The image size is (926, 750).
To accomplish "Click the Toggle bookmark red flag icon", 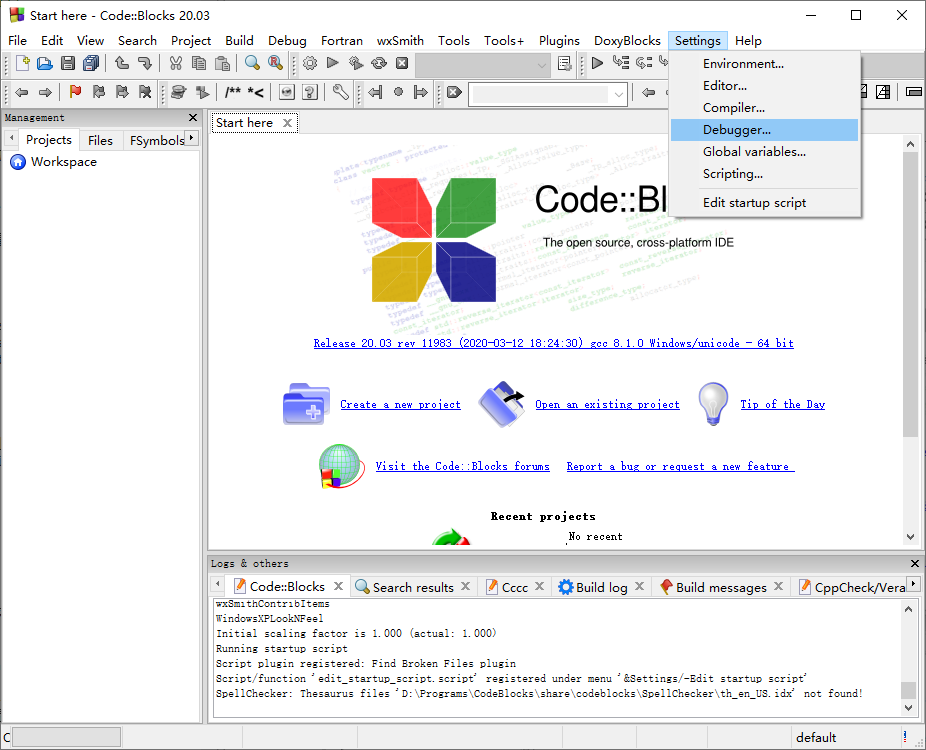I will [x=75, y=92].
